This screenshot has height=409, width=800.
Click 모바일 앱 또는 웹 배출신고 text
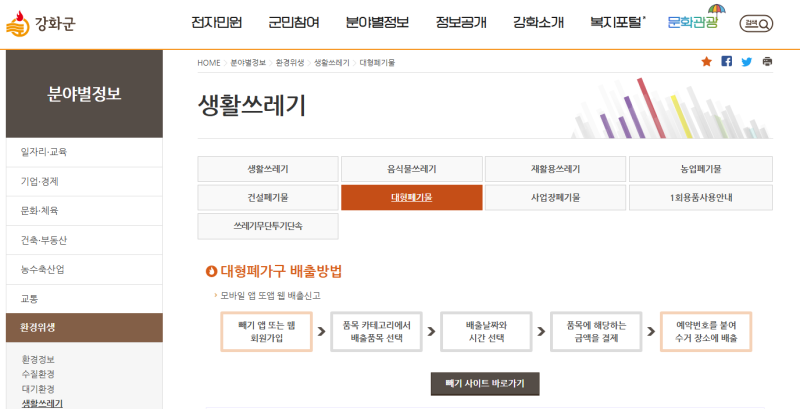click(270, 296)
